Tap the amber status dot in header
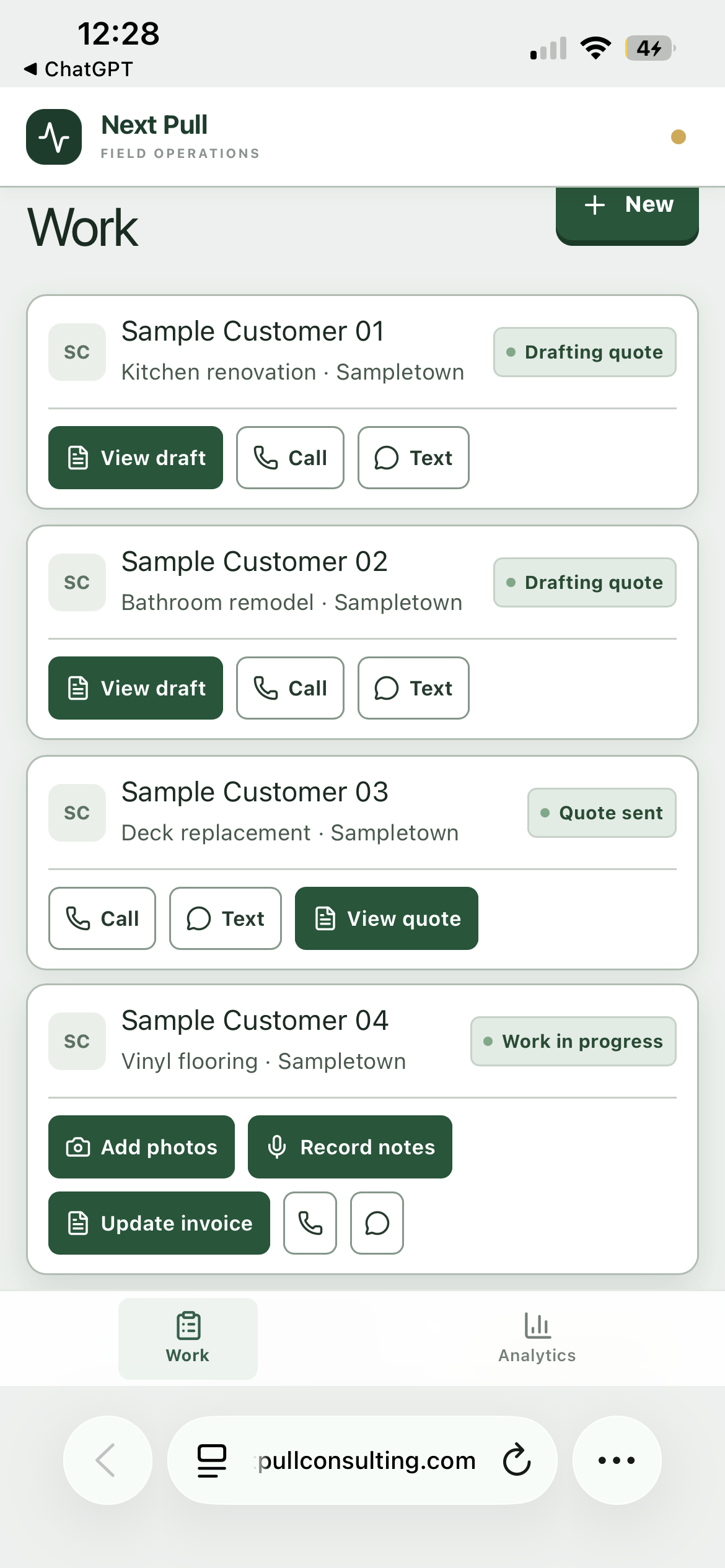 click(x=679, y=137)
